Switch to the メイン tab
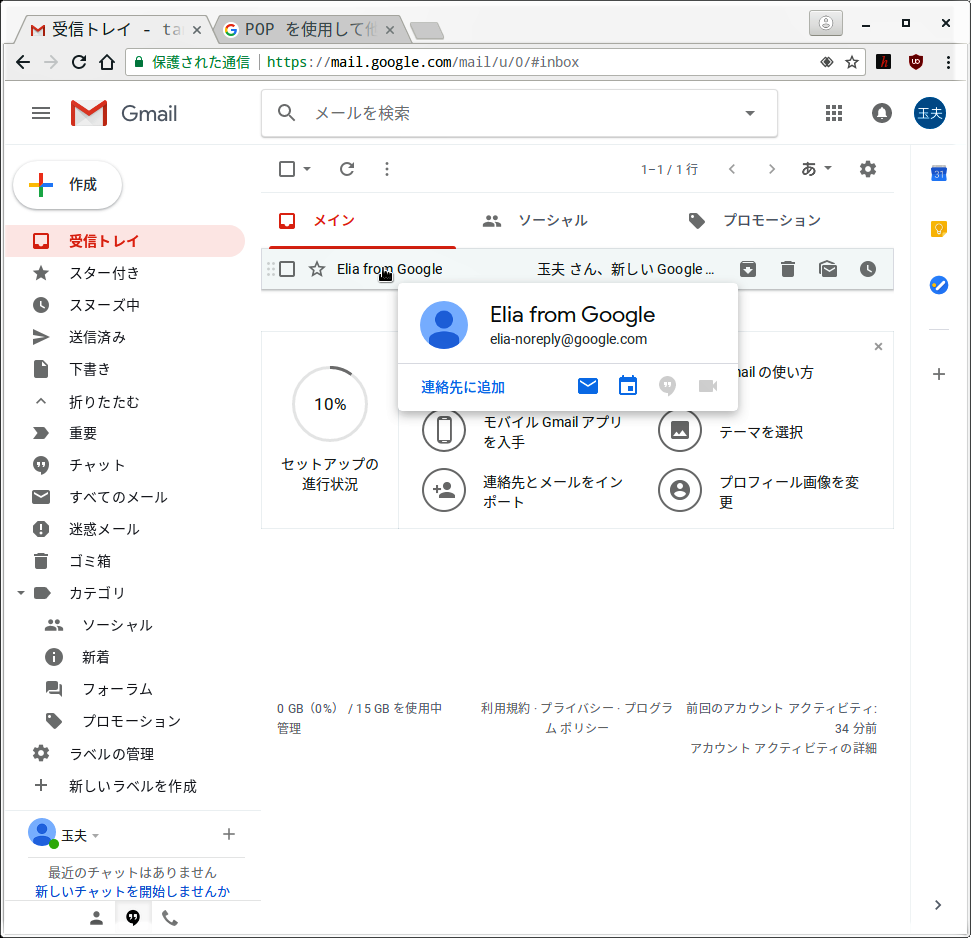Screen dimensions: 971x938 point(362,220)
